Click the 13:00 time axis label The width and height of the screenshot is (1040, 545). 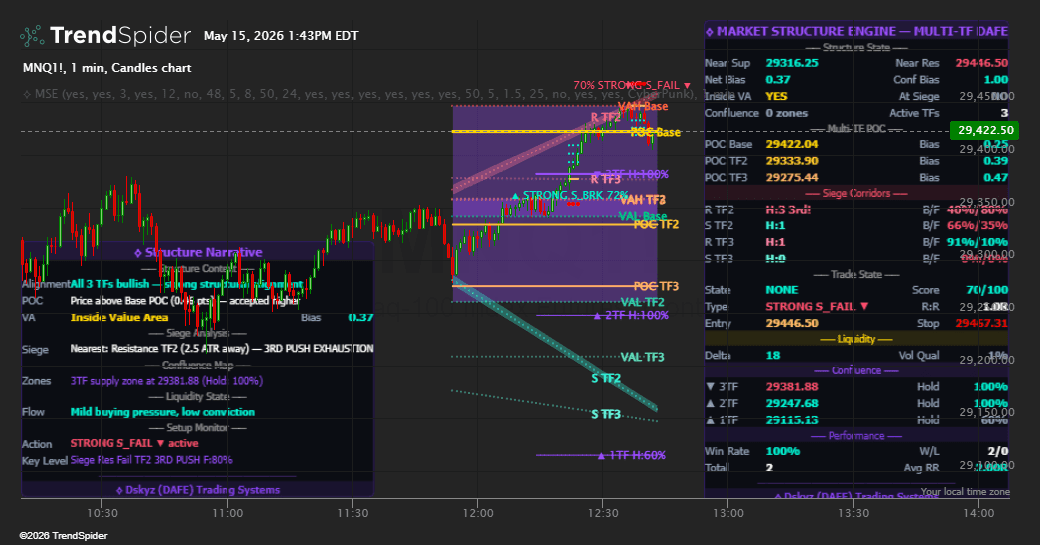tap(728, 513)
